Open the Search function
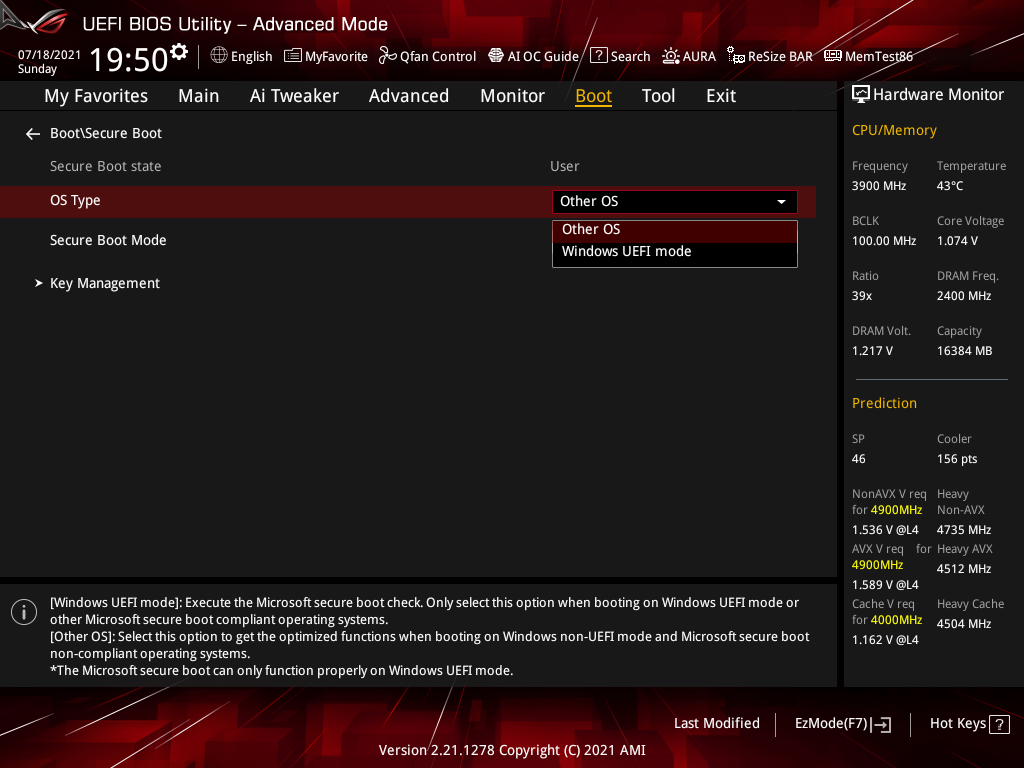The height and width of the screenshot is (768, 1024). (x=620, y=56)
